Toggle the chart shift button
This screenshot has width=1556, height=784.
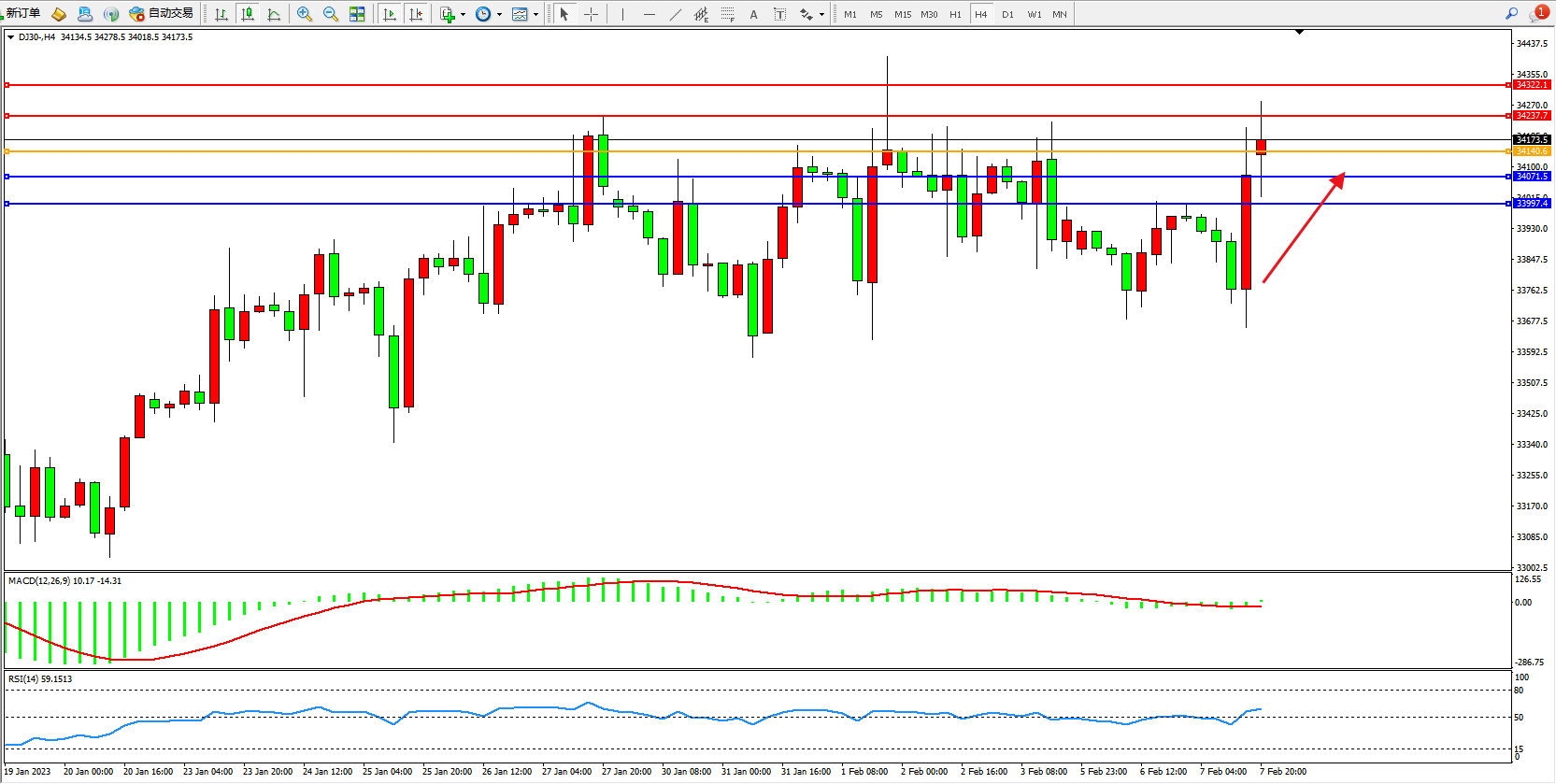tap(416, 14)
